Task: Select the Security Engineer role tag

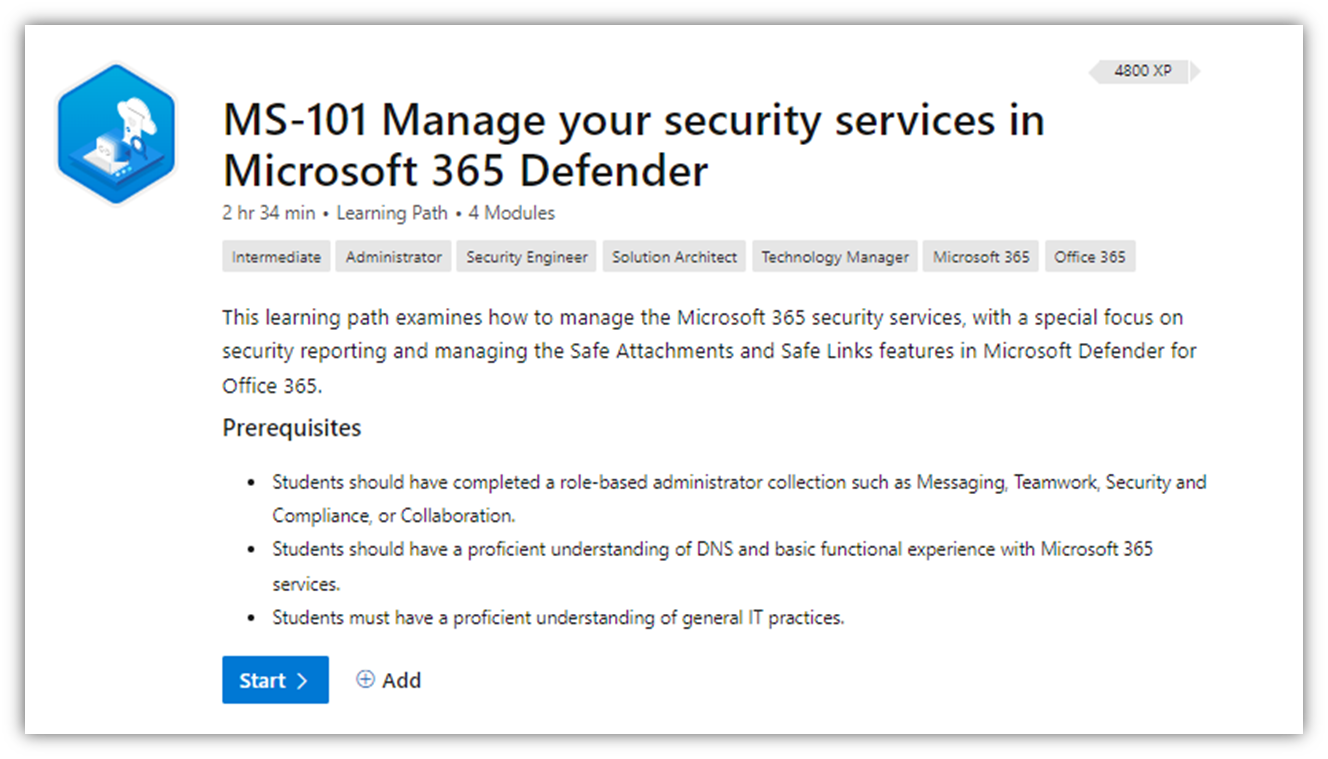Action: point(526,256)
